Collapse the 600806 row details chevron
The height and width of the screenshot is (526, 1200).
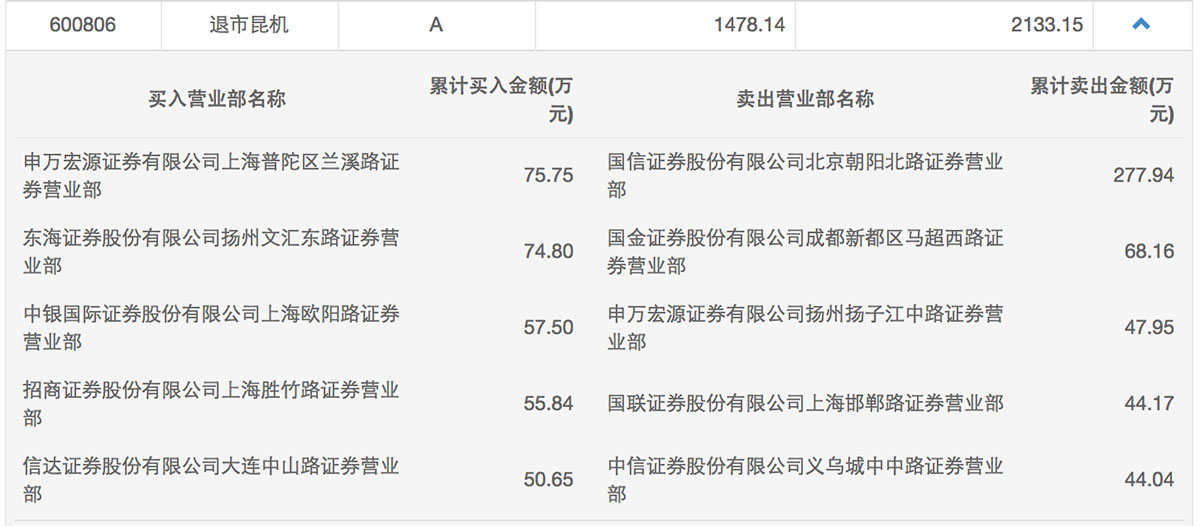coord(1141,25)
